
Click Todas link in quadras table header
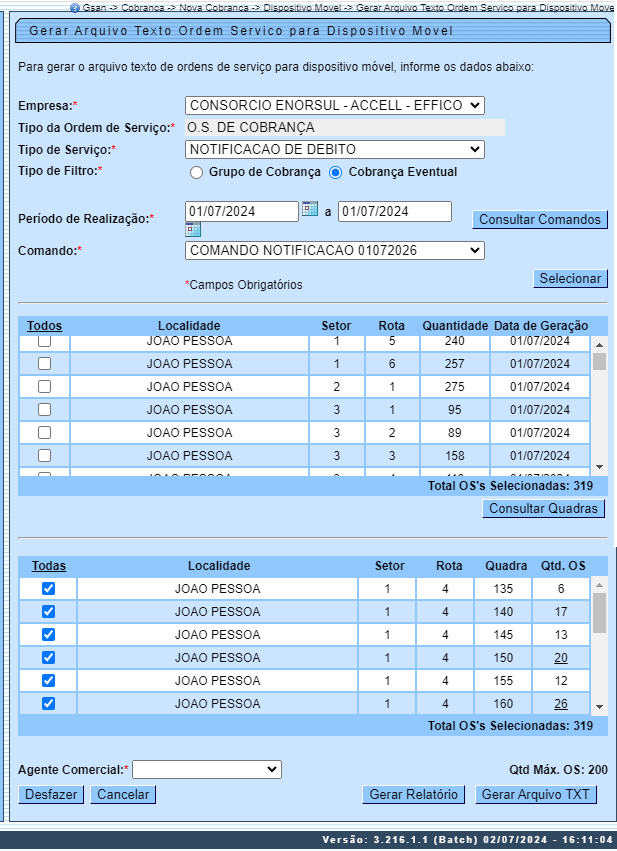point(48,566)
